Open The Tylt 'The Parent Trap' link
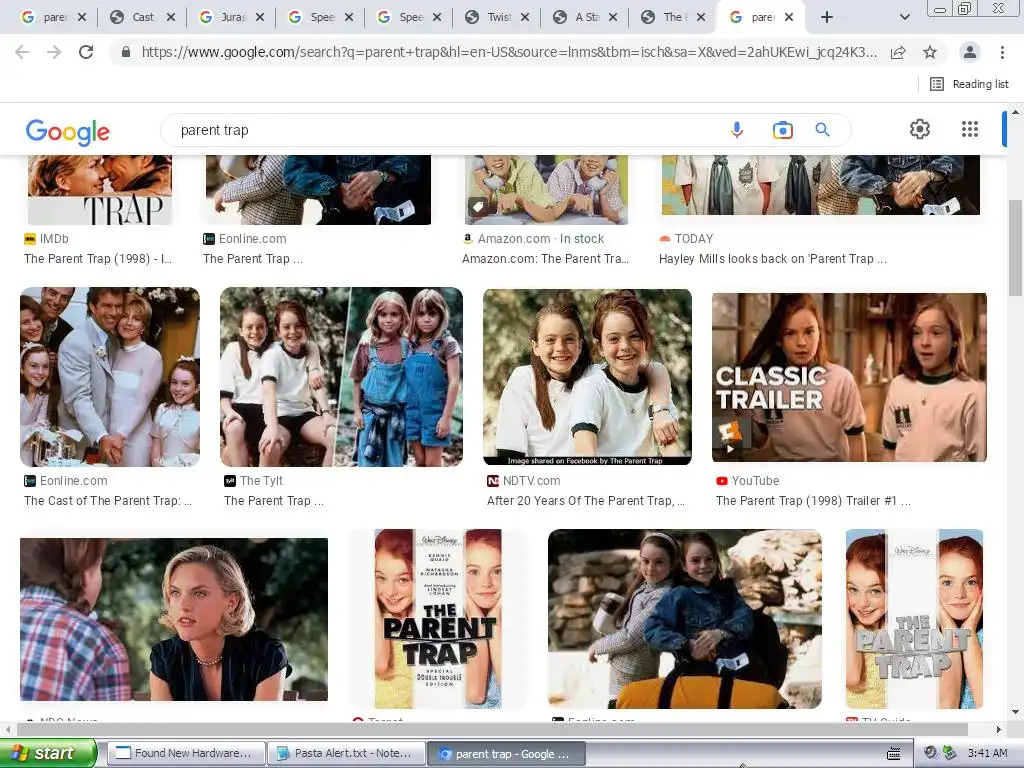The height and width of the screenshot is (768, 1024). 274,500
